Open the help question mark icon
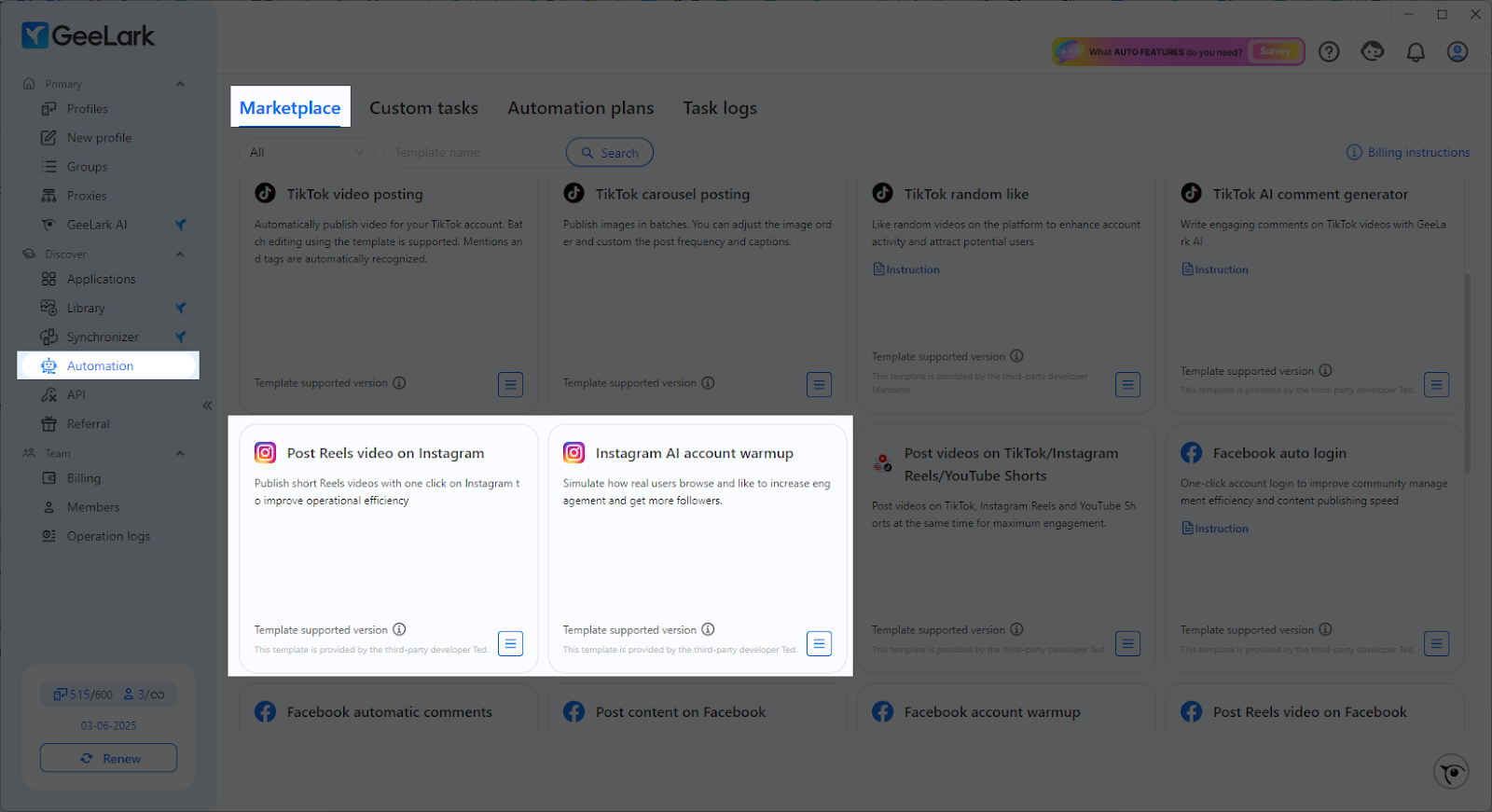This screenshot has width=1492, height=812. tap(1329, 51)
